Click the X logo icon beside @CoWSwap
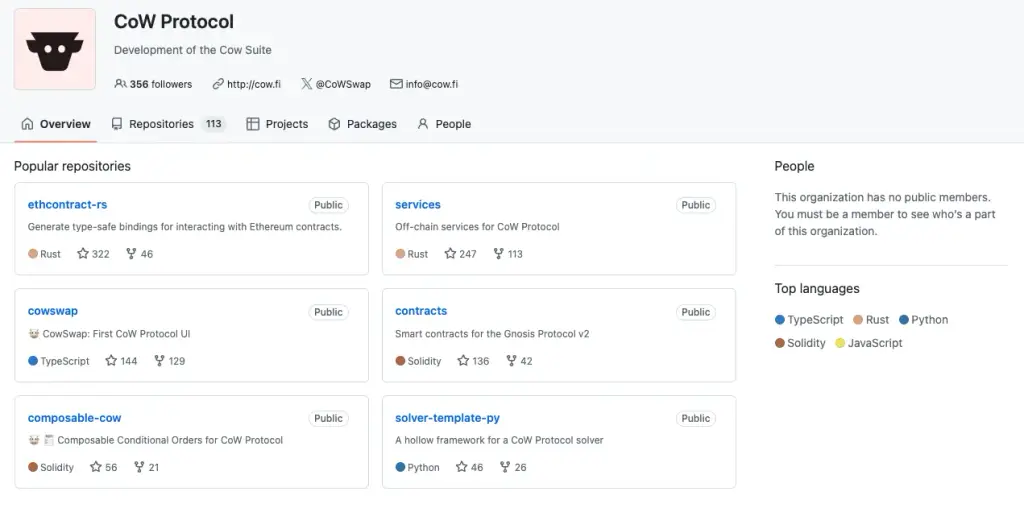Image resolution: width=1024 pixels, height=508 pixels. click(x=306, y=84)
